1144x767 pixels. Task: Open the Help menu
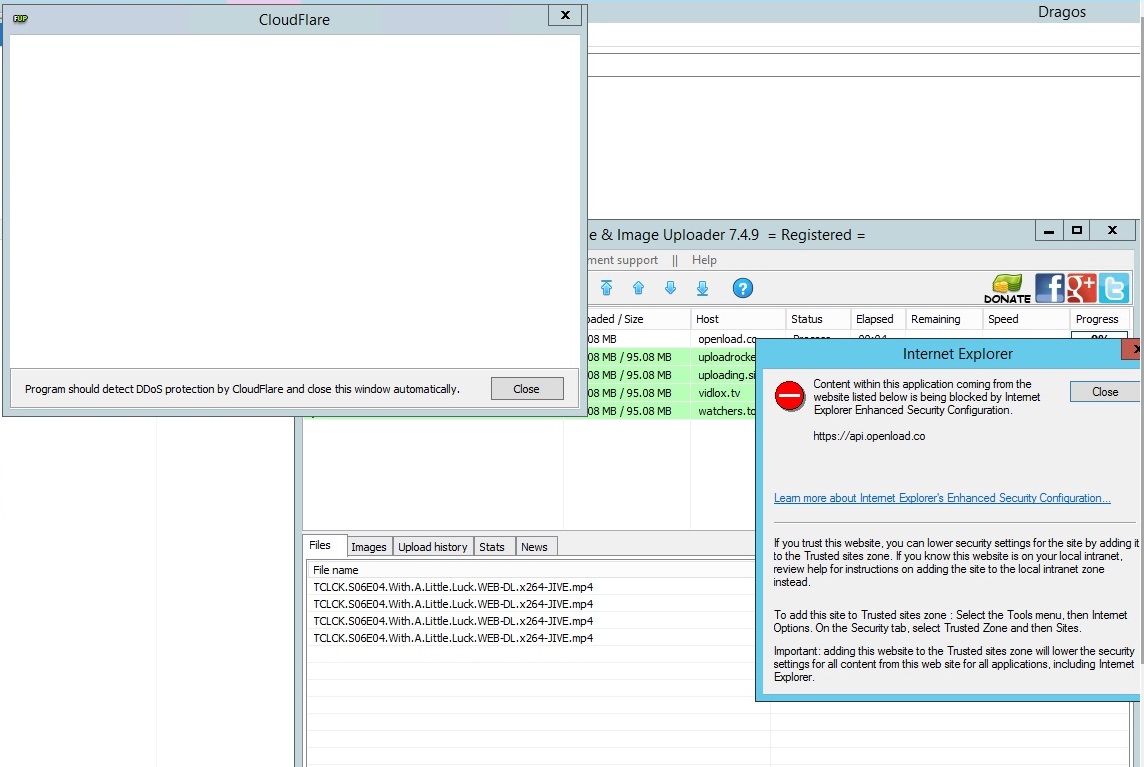(704, 260)
